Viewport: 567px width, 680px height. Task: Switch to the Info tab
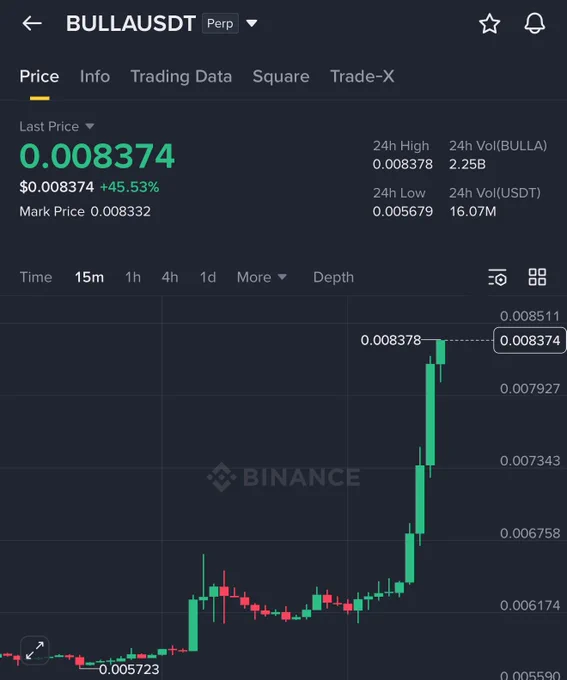point(95,77)
